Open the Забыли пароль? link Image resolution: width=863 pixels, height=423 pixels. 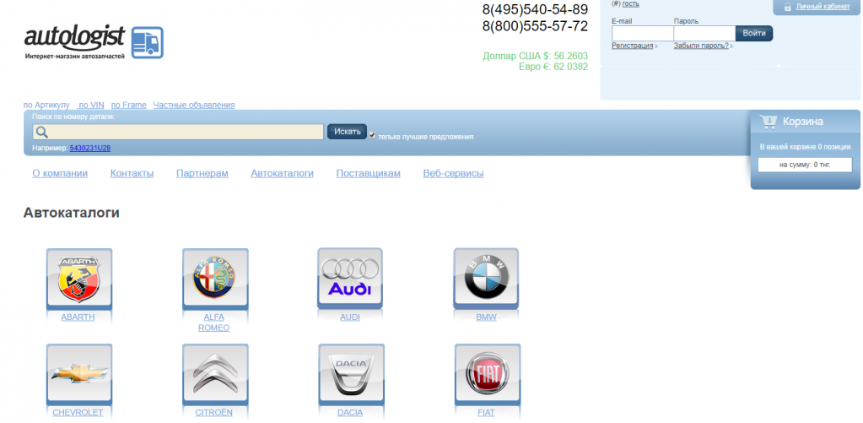pyautogui.click(x=701, y=46)
